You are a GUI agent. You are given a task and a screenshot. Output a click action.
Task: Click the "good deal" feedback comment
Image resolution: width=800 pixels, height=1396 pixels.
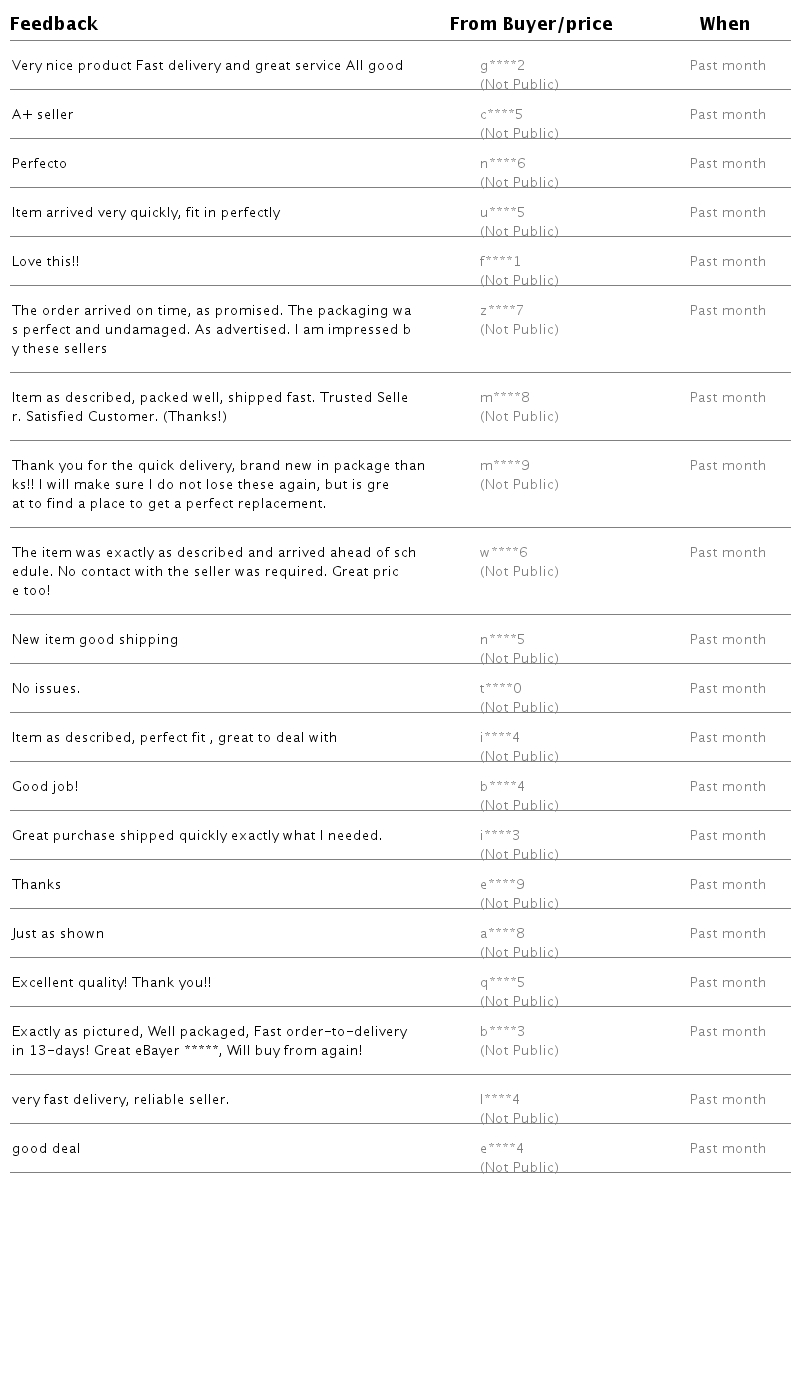point(46,1149)
